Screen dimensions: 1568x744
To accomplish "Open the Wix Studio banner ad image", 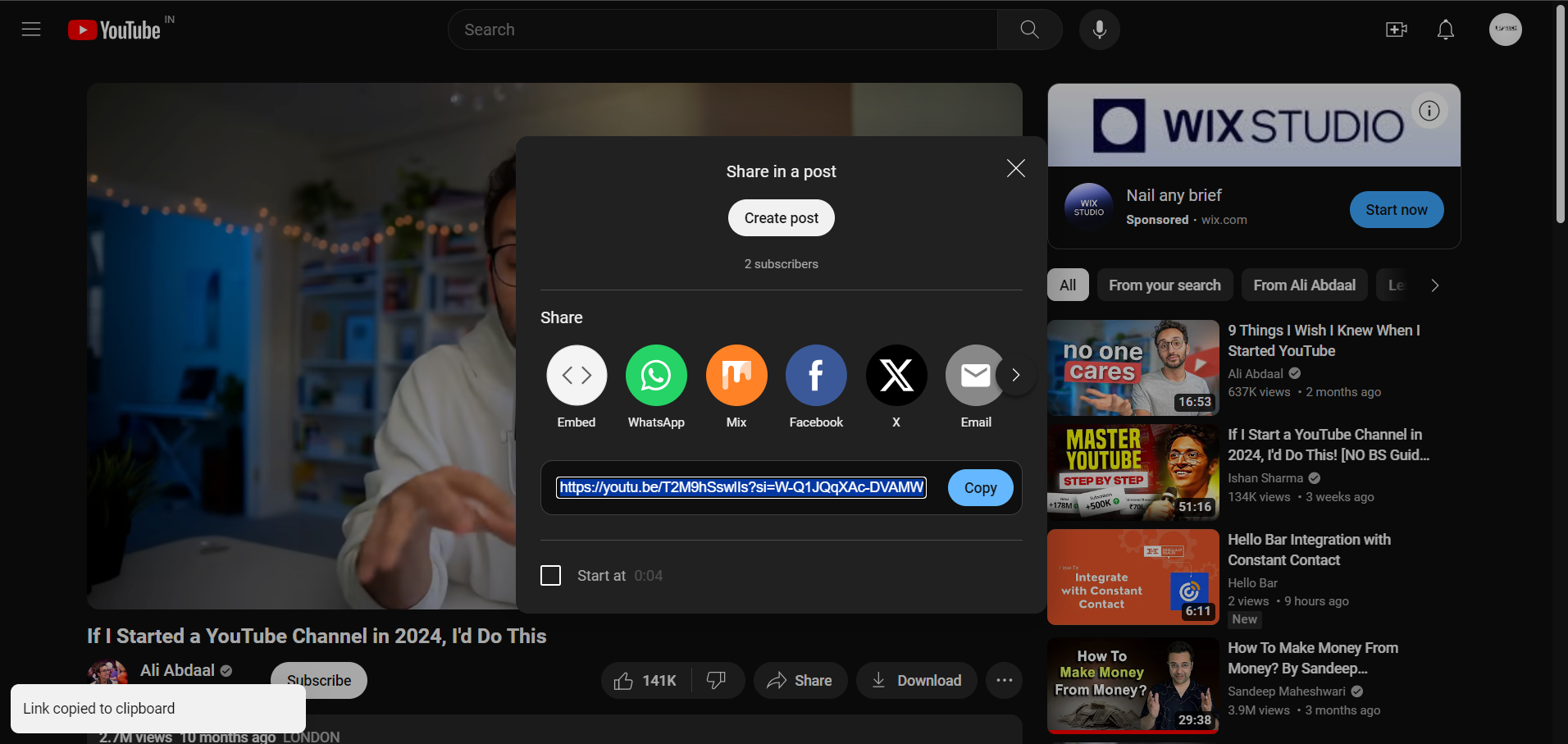I will pyautogui.click(x=1254, y=126).
